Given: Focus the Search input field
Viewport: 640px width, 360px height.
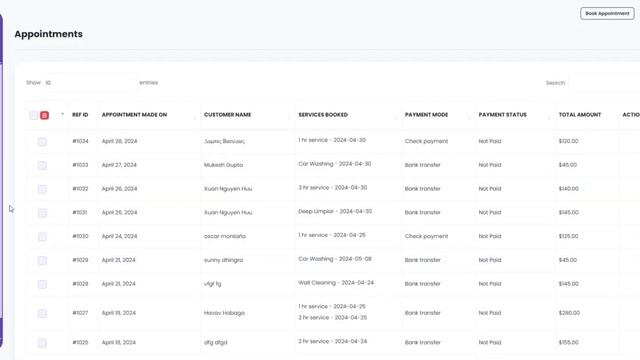Looking at the screenshot, I should click(x=605, y=83).
